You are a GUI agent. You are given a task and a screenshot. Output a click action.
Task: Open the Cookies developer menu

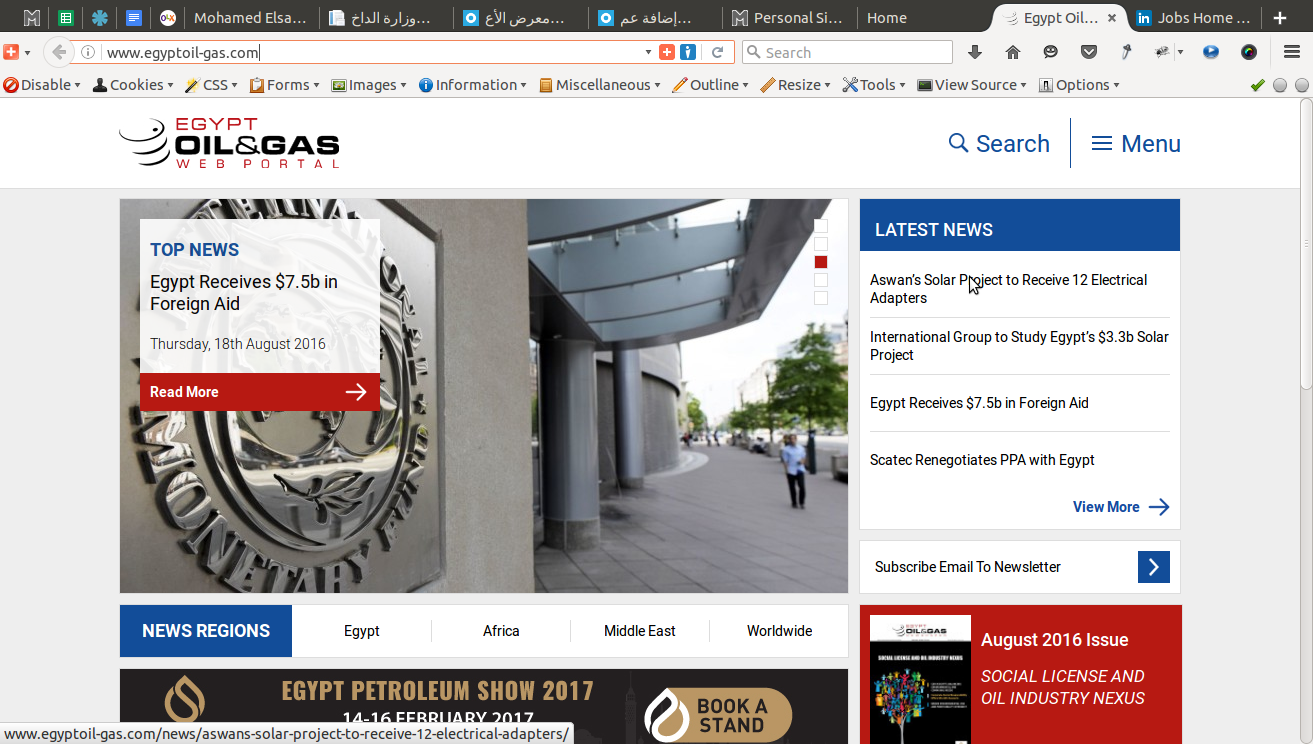[x=133, y=85]
